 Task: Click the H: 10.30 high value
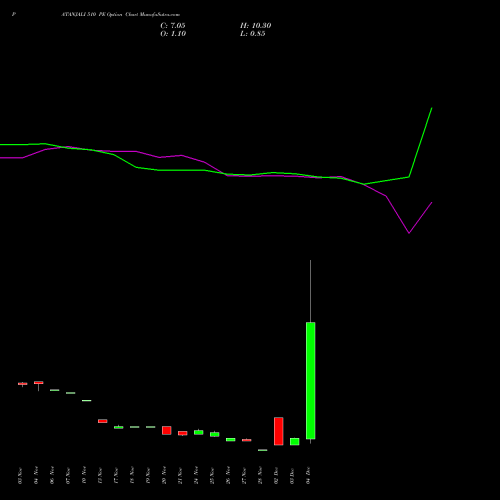(x=255, y=26)
